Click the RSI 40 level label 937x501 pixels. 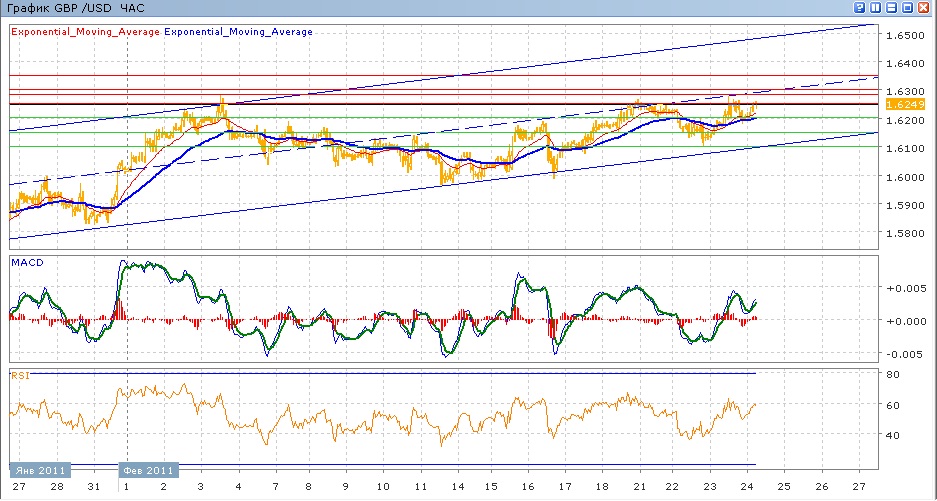pyautogui.click(x=893, y=435)
